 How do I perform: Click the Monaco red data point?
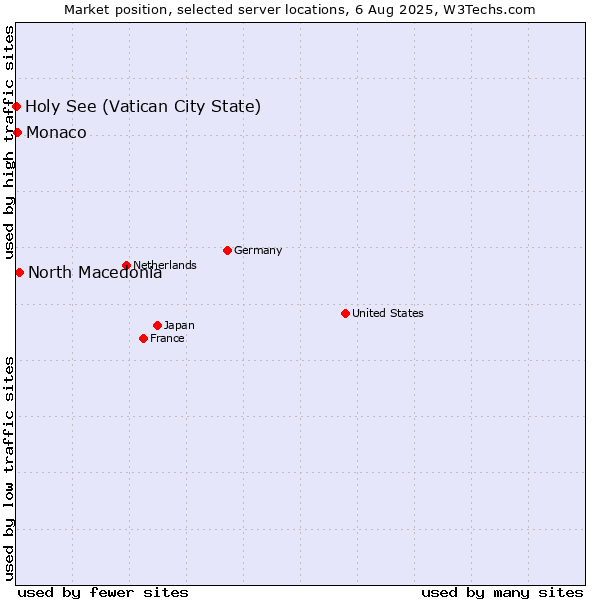click(x=18, y=132)
